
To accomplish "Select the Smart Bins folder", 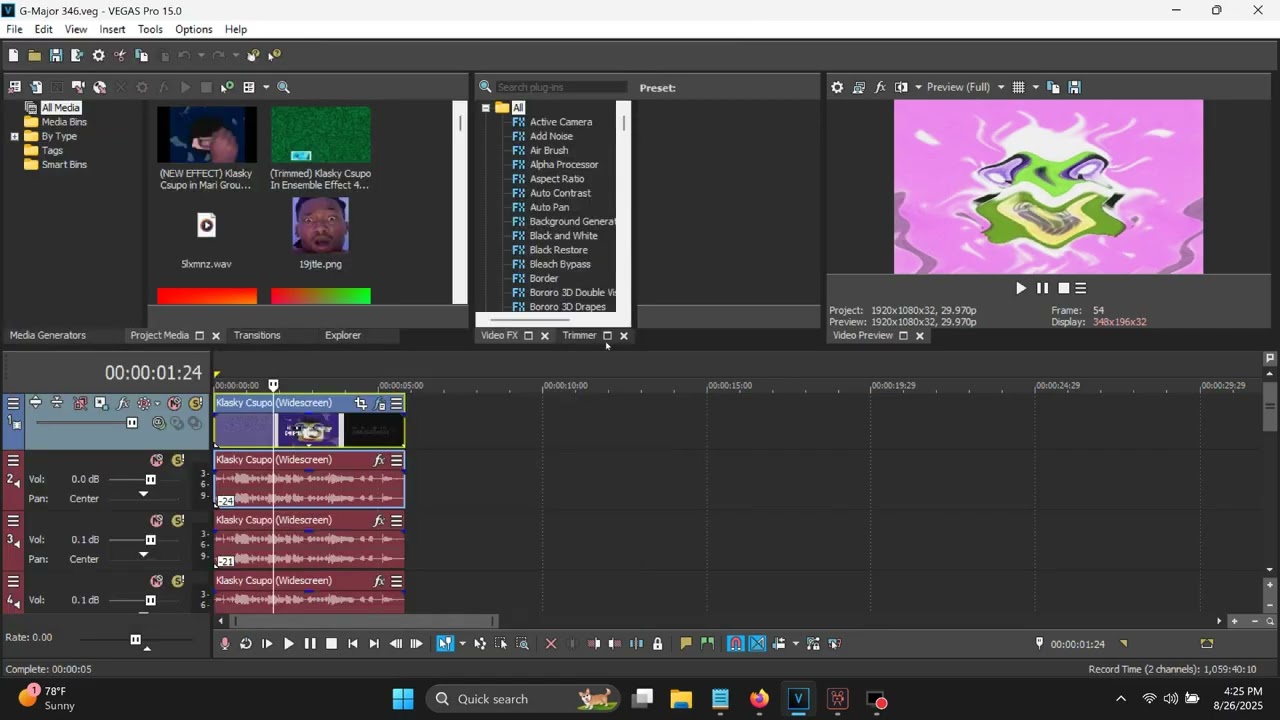I will [64, 164].
